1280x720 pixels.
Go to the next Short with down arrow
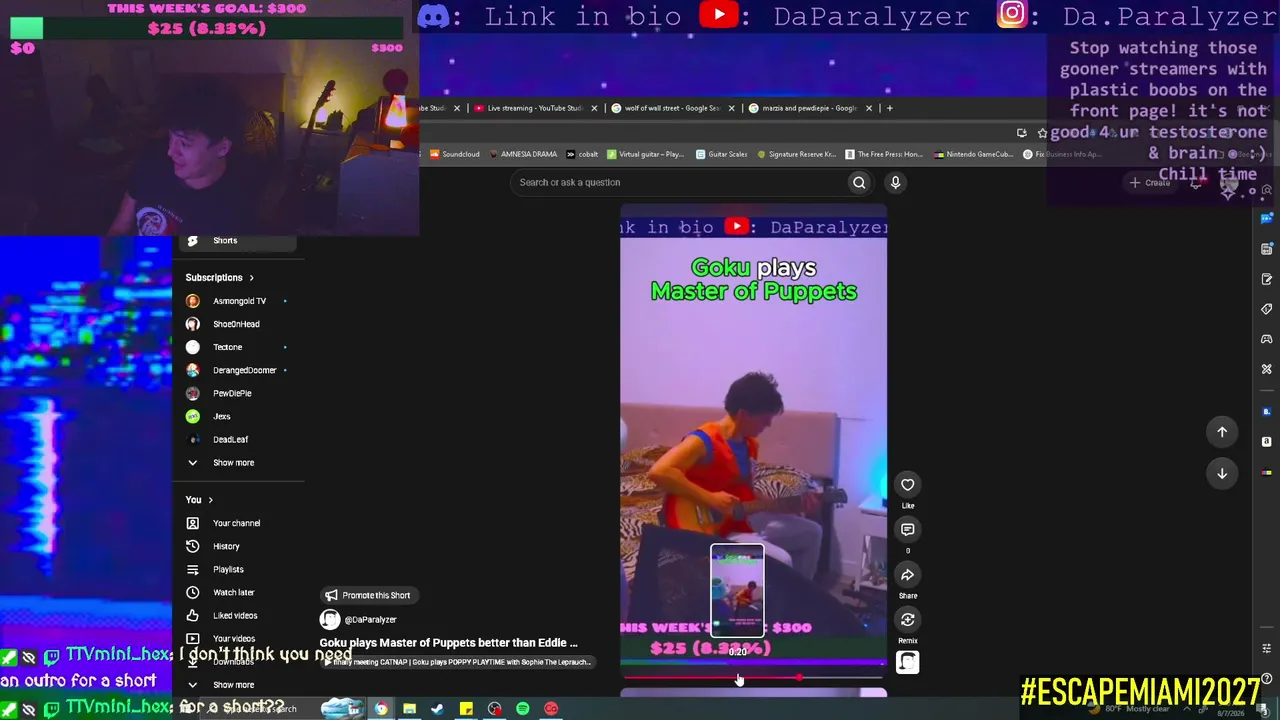click(x=1222, y=474)
